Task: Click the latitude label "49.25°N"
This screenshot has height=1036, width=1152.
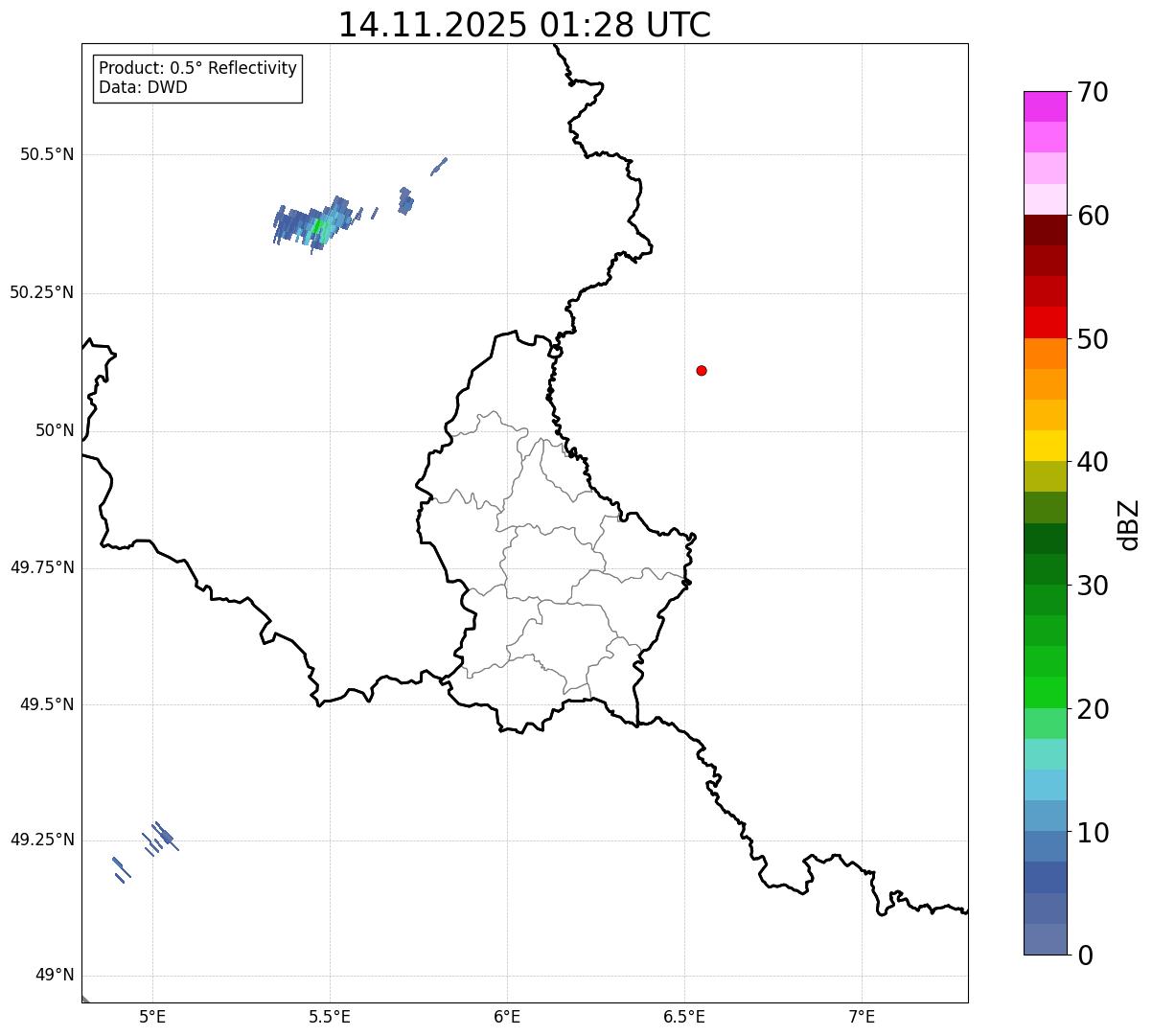Action: [x=42, y=840]
